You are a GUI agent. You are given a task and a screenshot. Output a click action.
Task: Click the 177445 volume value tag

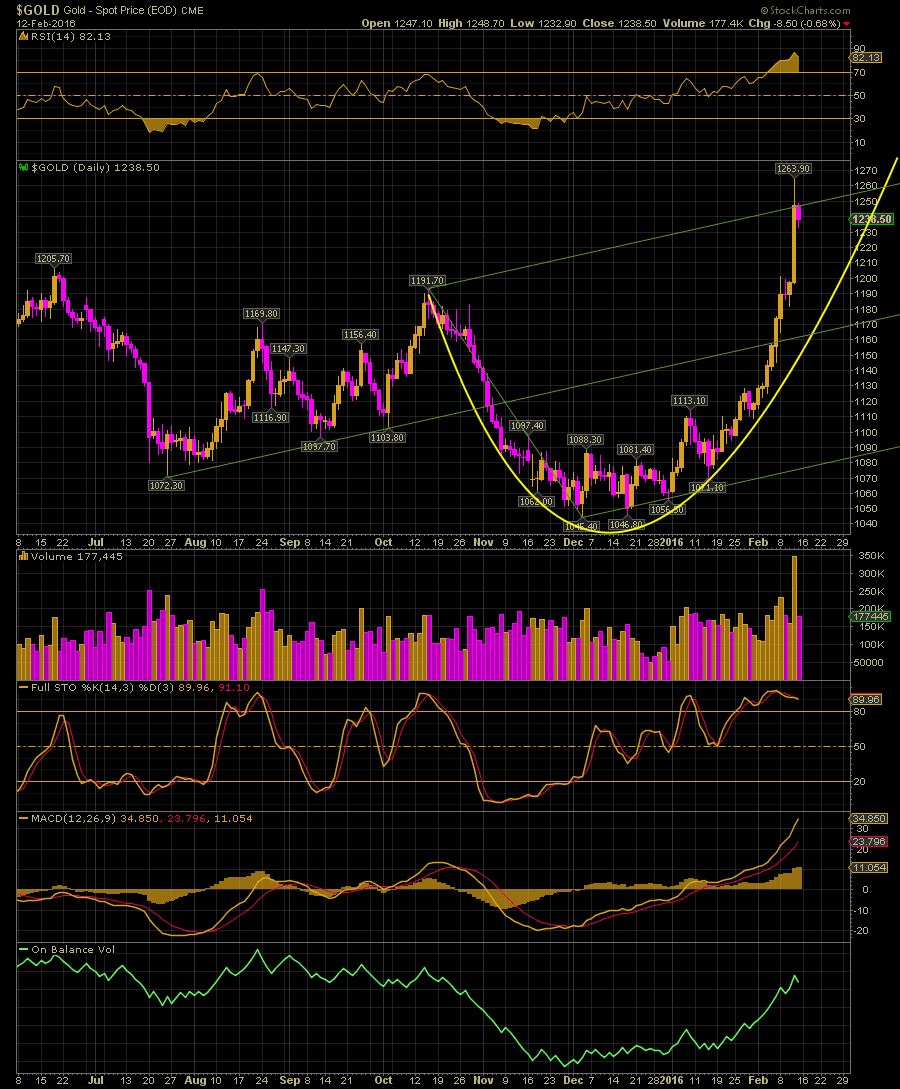(867, 617)
